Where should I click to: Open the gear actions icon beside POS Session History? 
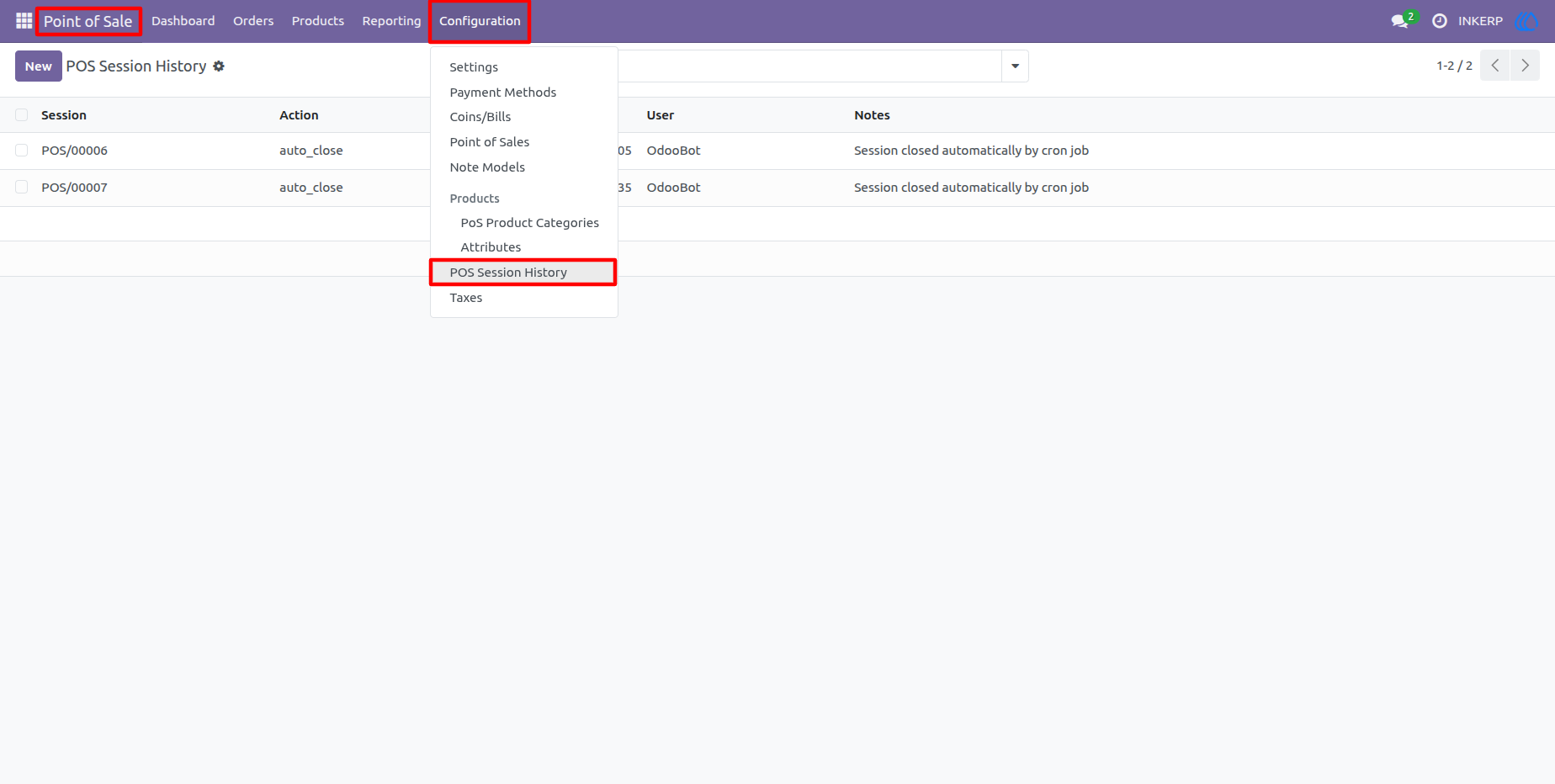[219, 66]
